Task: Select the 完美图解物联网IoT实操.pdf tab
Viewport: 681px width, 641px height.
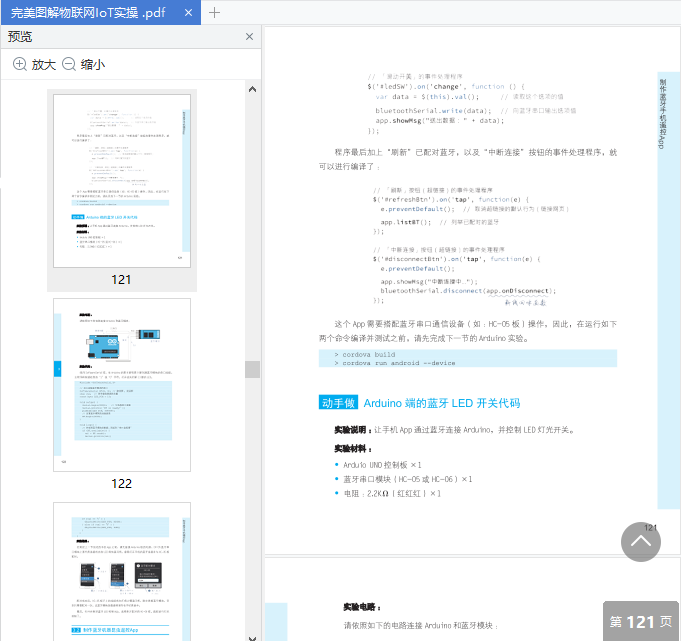Action: 100,12
